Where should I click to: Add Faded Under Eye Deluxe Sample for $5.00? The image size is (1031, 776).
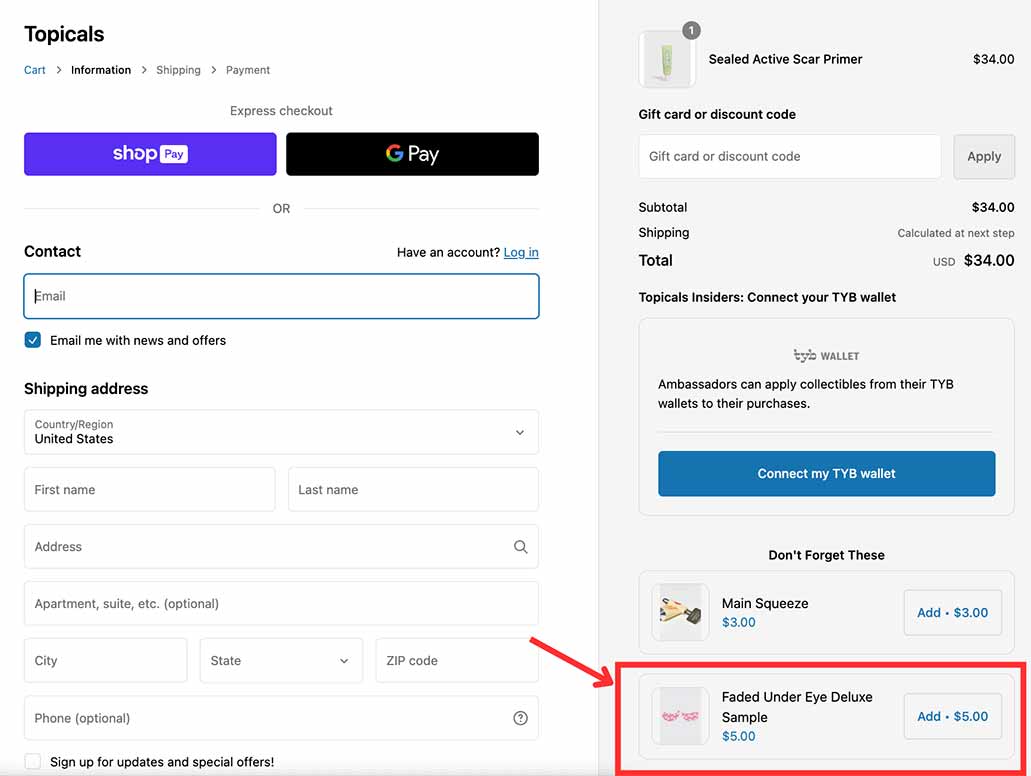pyautogui.click(x=952, y=716)
